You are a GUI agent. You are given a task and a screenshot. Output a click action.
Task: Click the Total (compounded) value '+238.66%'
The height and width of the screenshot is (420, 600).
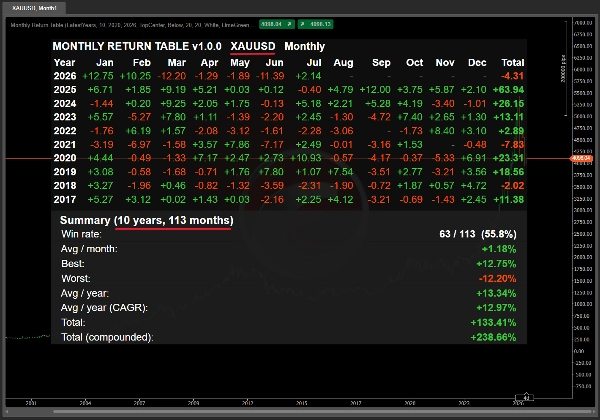point(494,337)
